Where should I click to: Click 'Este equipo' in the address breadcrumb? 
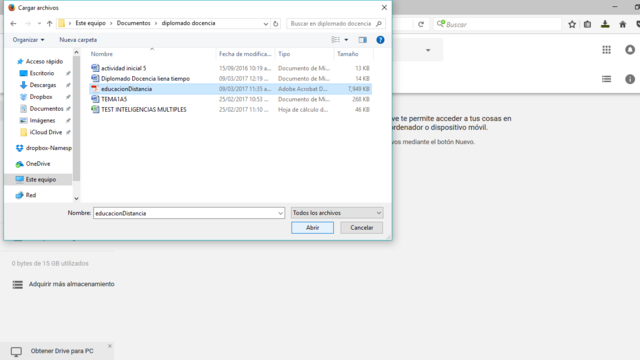tap(91, 23)
